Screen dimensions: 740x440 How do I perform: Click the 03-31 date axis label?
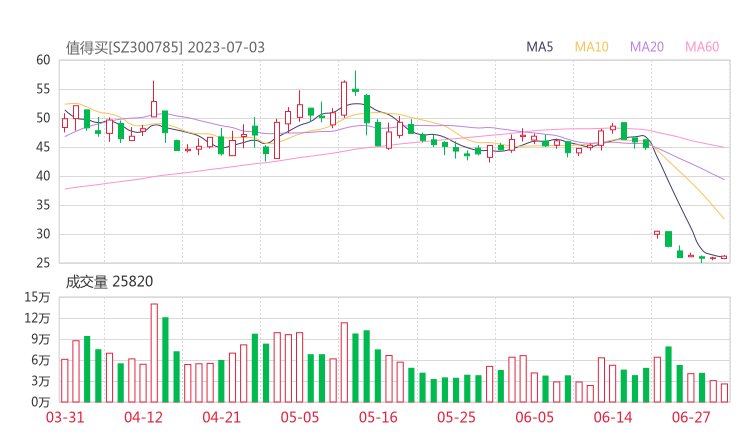coord(65,417)
